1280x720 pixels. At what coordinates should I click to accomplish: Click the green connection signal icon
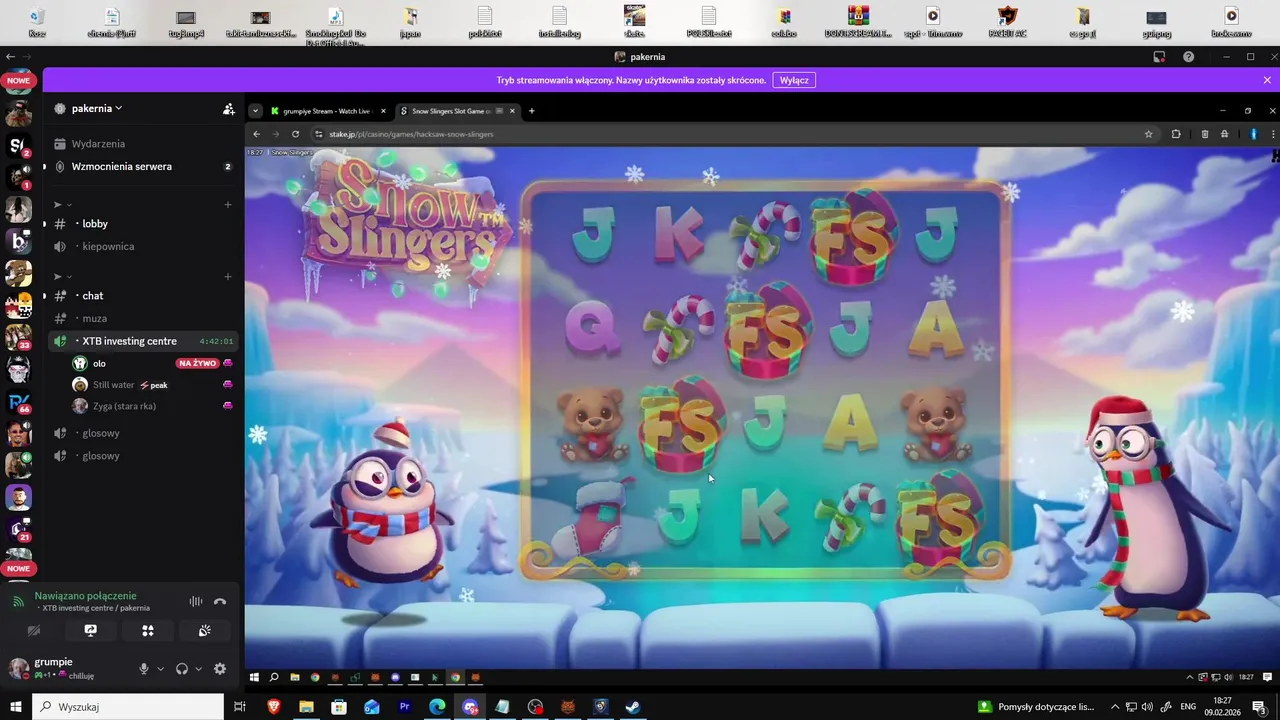[x=18, y=602]
